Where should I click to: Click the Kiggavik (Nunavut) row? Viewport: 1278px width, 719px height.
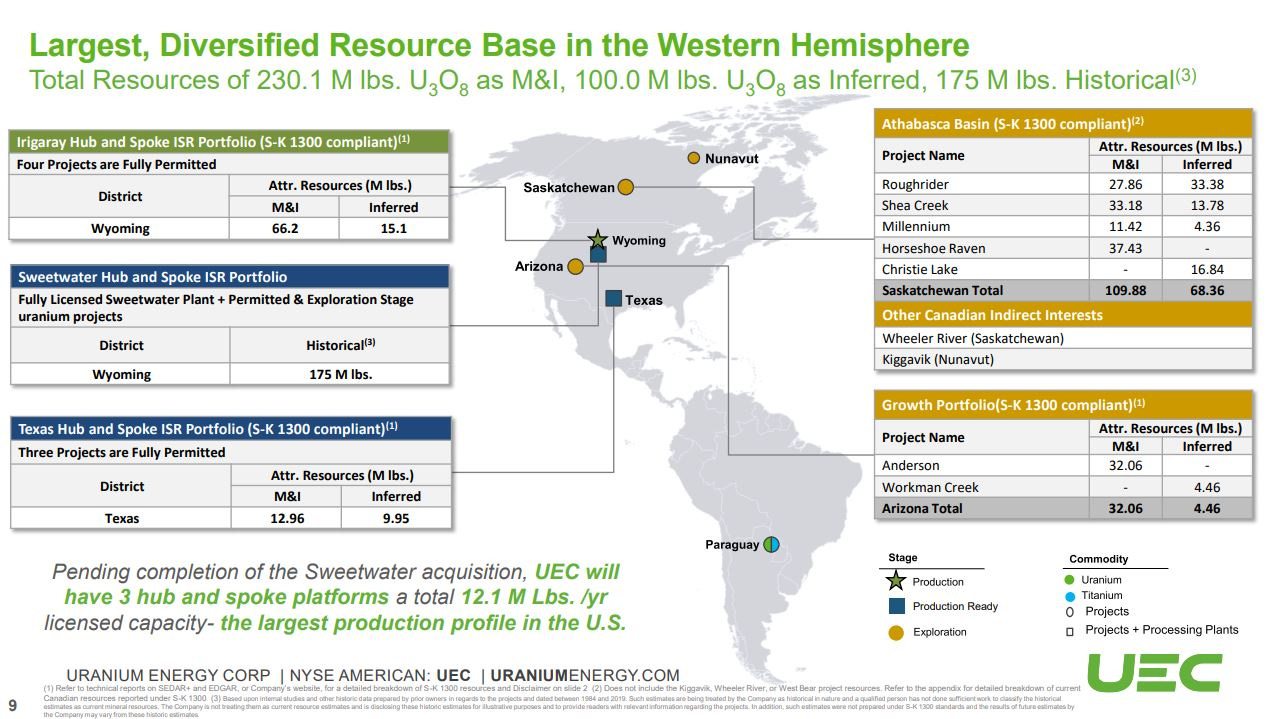[1063, 359]
